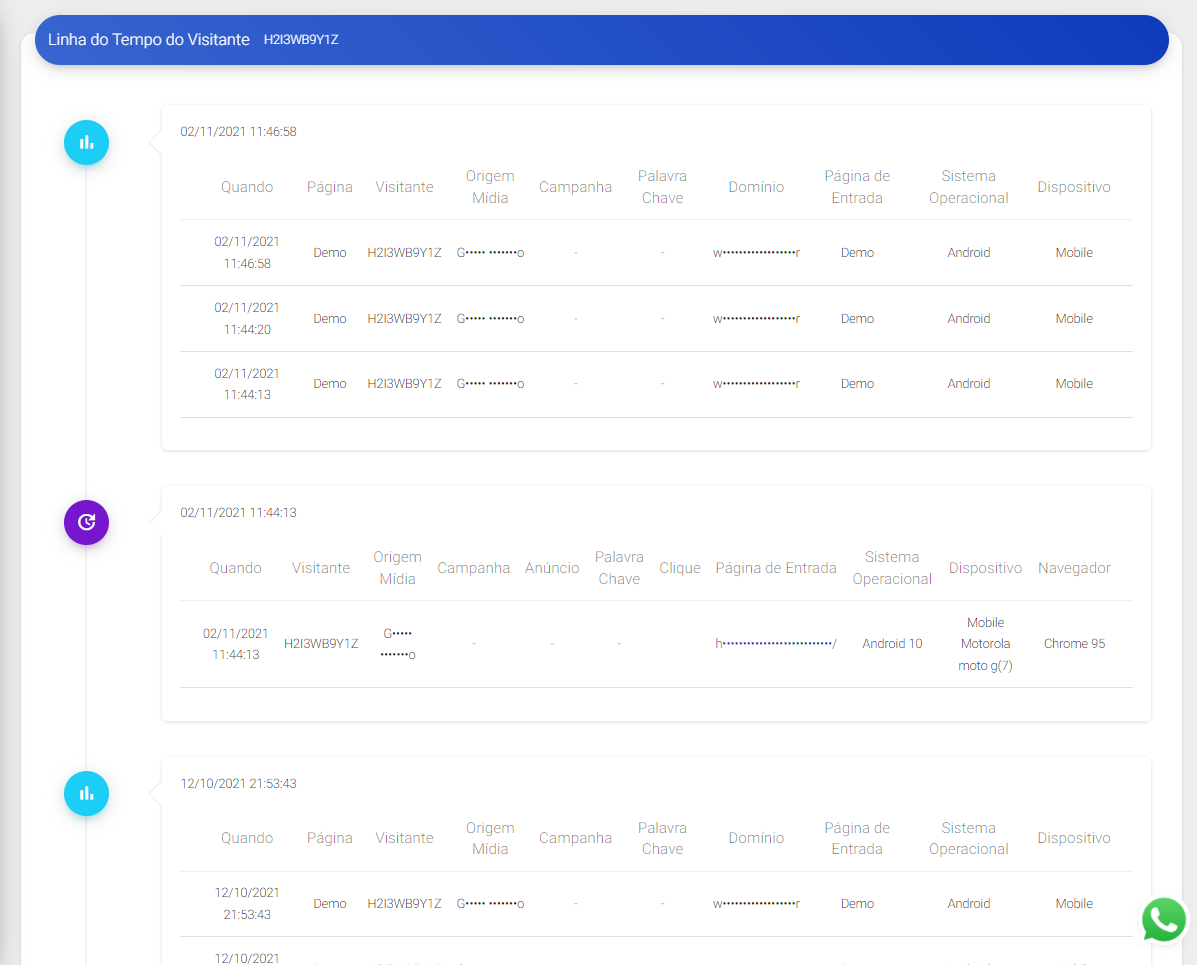Image resolution: width=1197 pixels, height=965 pixels.
Task: Select timestamp 02/11/2021 11:44:13 card heading
Action: pyautogui.click(x=238, y=512)
